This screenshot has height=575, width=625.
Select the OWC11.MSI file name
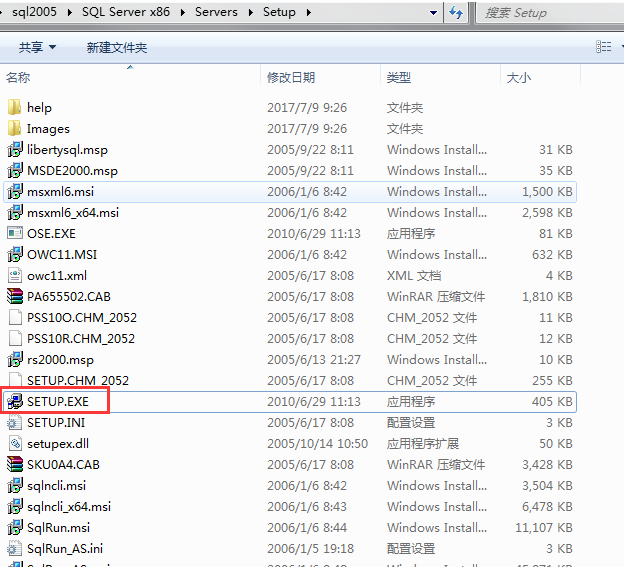click(x=62, y=254)
